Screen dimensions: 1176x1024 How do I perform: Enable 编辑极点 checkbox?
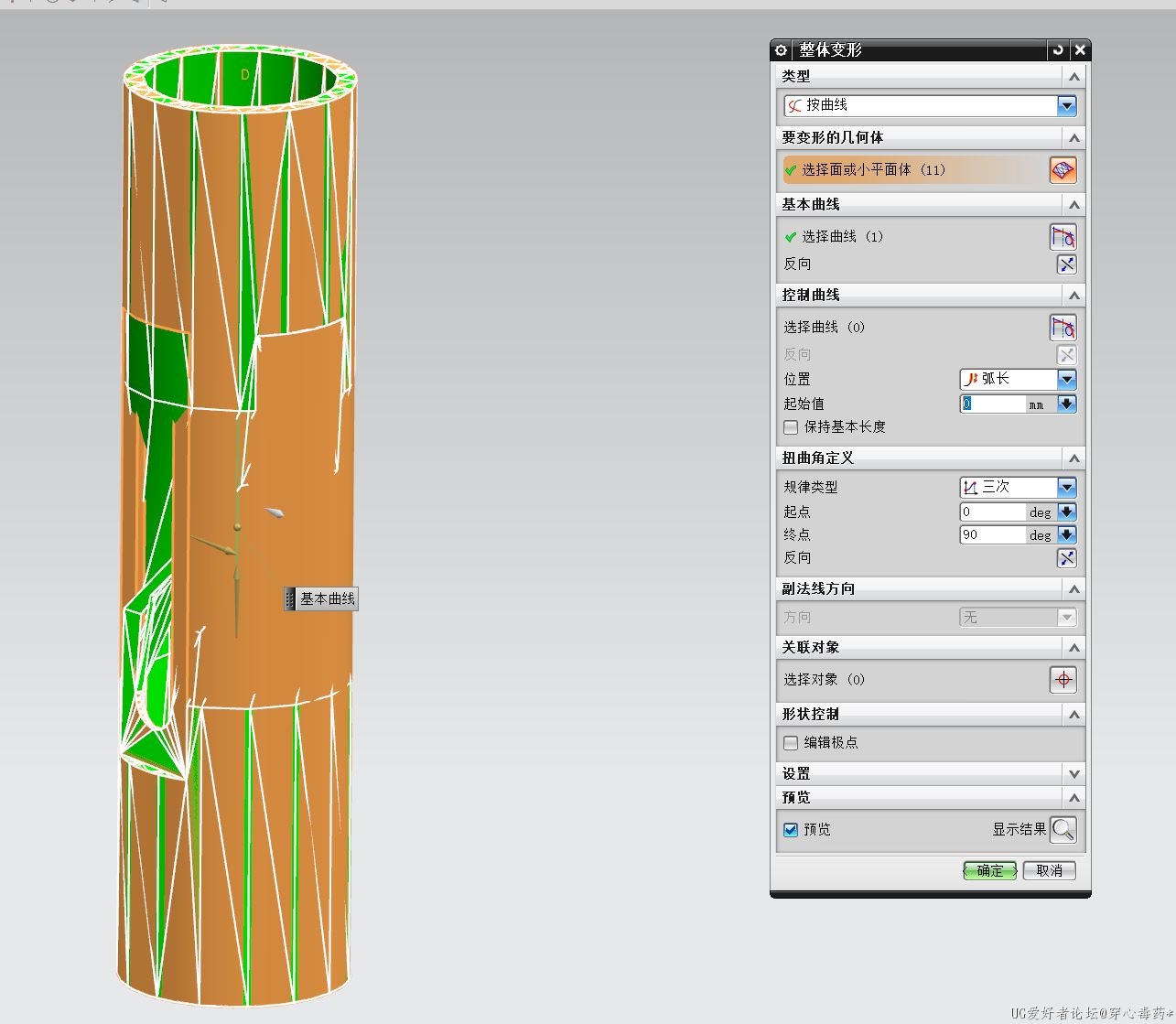(791, 743)
